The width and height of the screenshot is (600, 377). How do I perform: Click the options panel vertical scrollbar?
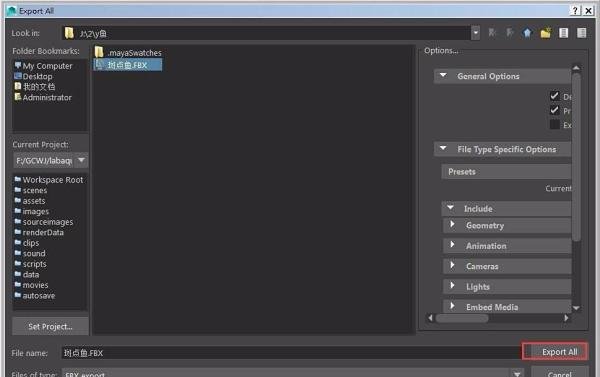click(x=576, y=158)
